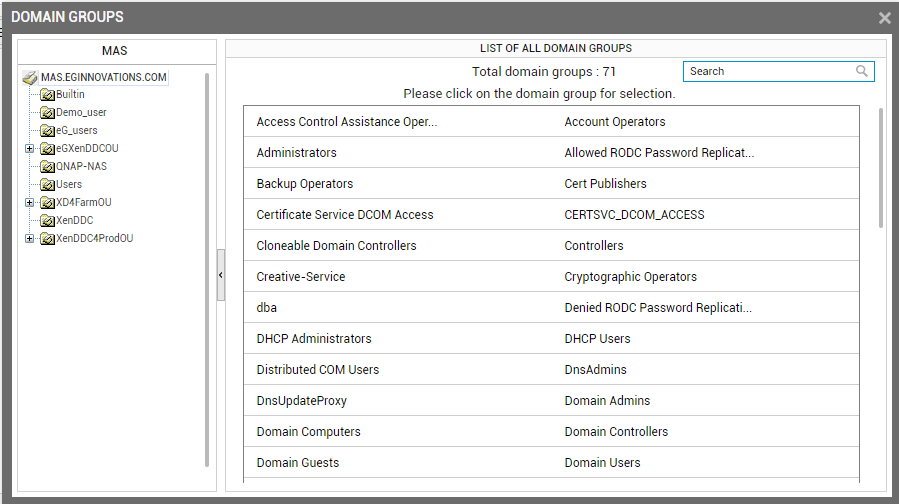Select the dba domain group
The width and height of the screenshot is (899, 504).
click(267, 307)
